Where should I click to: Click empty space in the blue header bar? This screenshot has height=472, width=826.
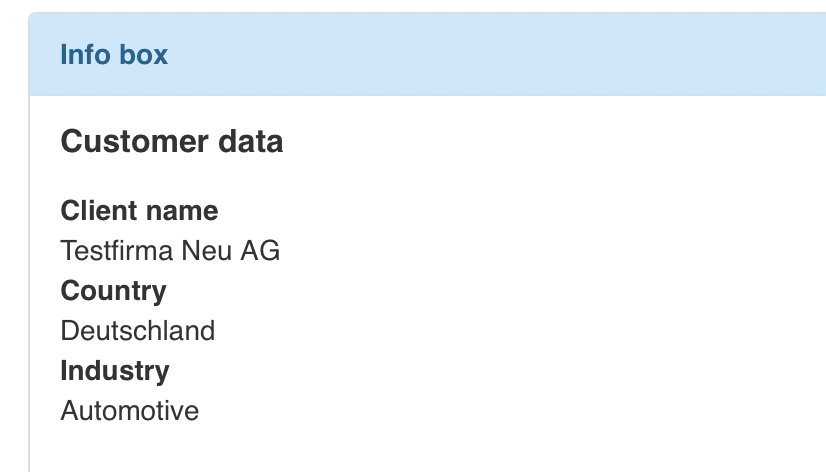click(x=500, y=54)
